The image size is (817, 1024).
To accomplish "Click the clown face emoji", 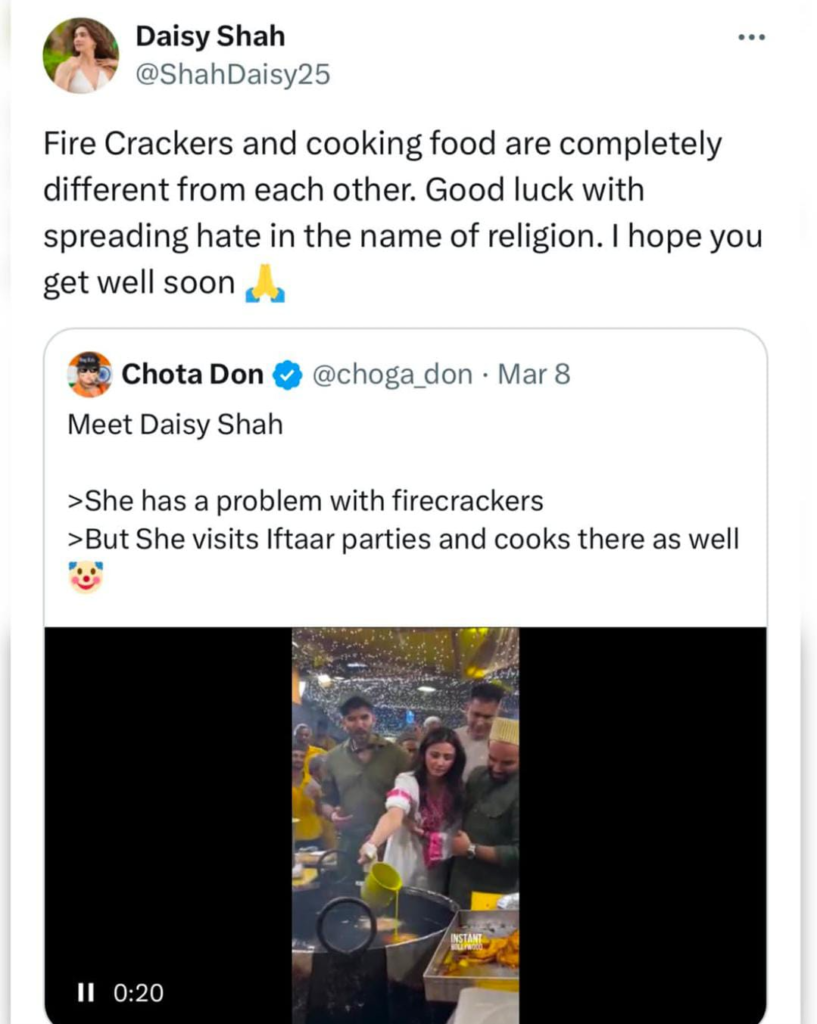I will [86, 577].
